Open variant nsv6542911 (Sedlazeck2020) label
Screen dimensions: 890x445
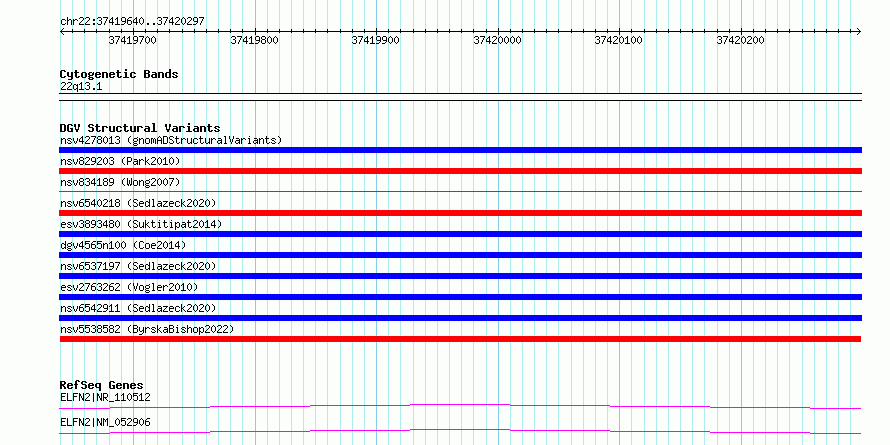(138, 308)
